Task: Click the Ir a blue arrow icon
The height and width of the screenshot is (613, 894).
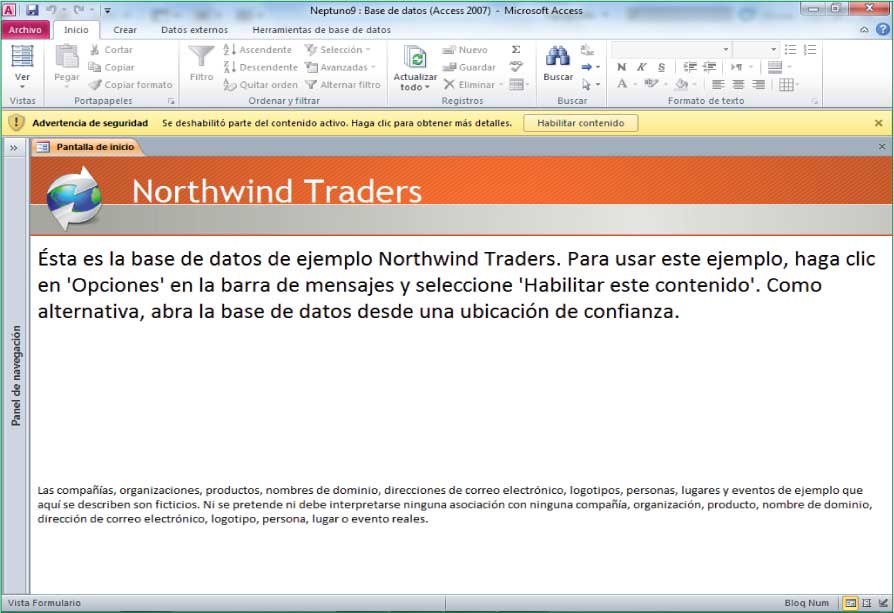Action: click(x=587, y=67)
